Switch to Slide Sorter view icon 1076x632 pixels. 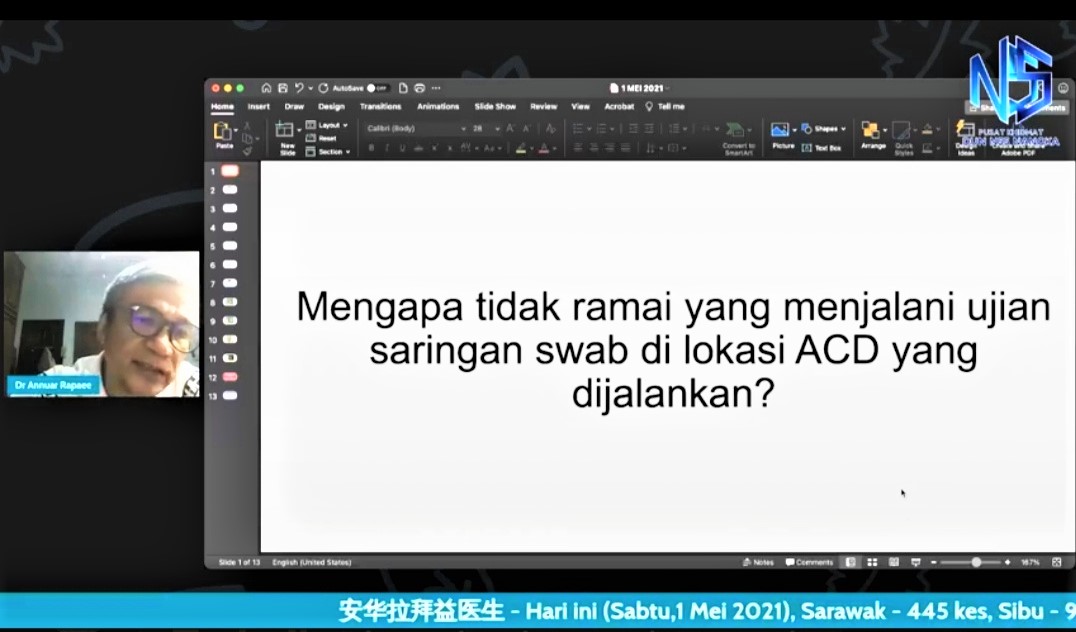[872, 562]
